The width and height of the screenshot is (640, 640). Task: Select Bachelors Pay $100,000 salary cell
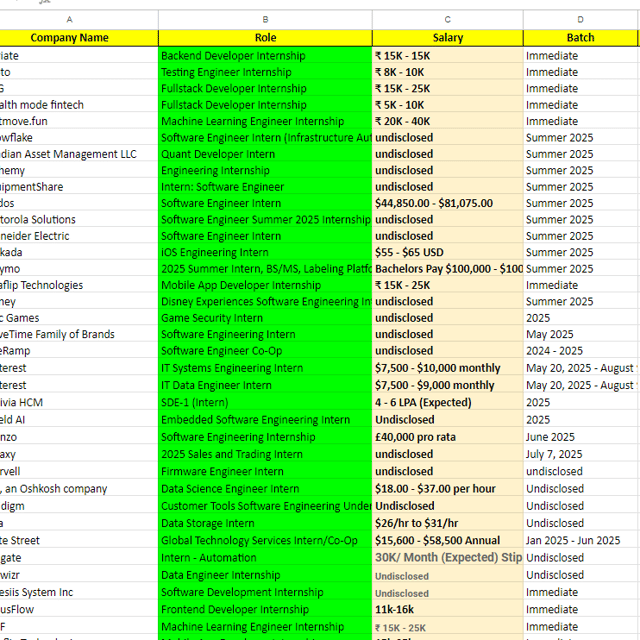(x=448, y=269)
